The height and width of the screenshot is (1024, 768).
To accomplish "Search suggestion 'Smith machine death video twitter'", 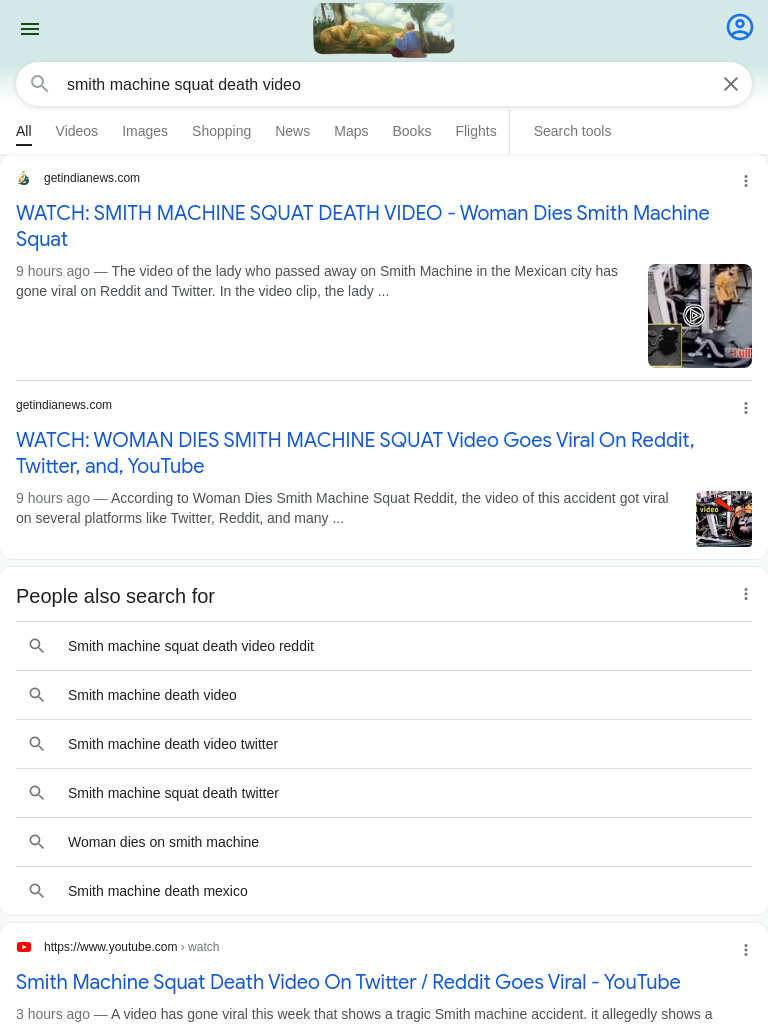I will tap(384, 744).
